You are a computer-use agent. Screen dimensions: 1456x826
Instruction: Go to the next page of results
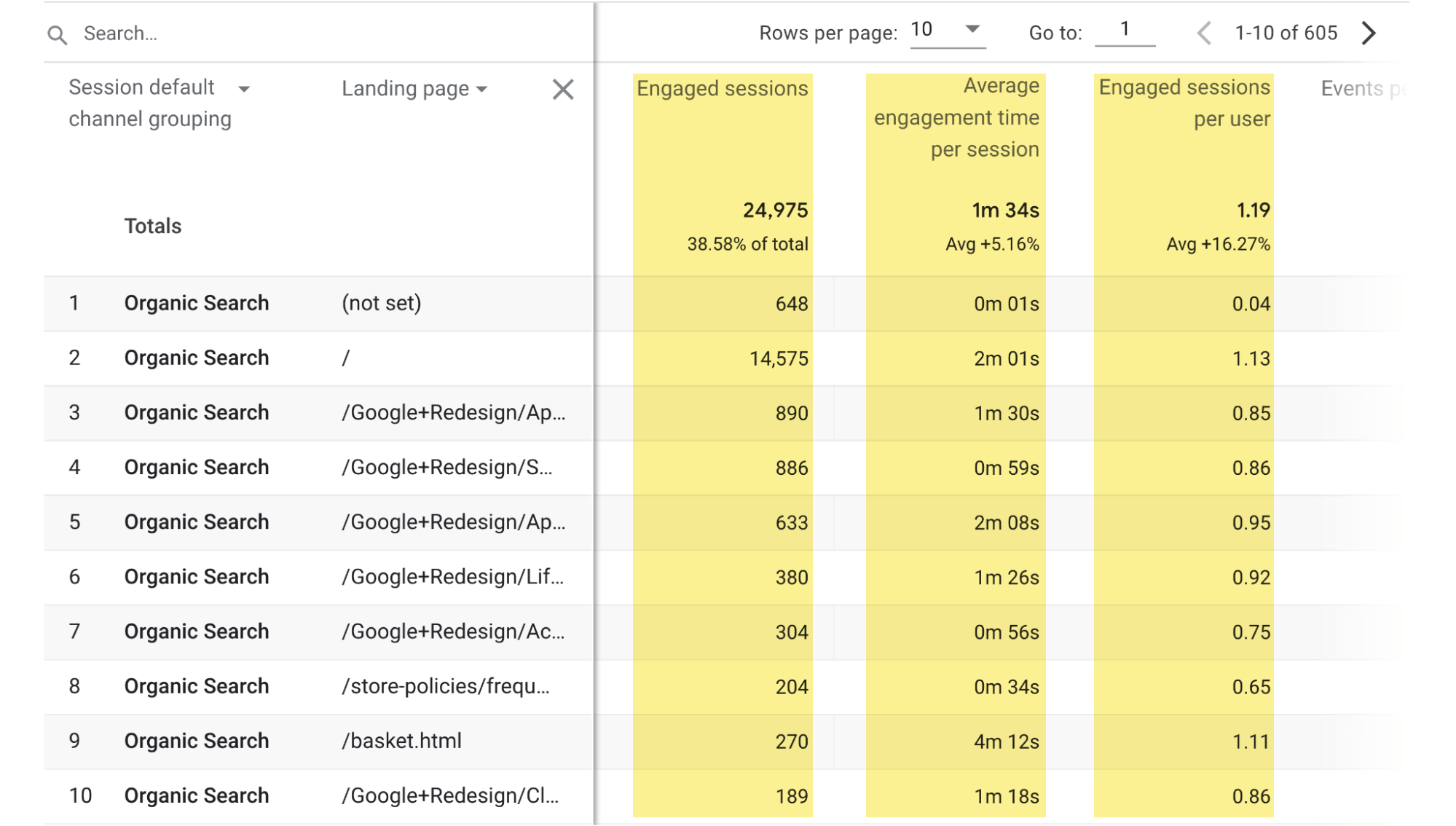click(1369, 33)
